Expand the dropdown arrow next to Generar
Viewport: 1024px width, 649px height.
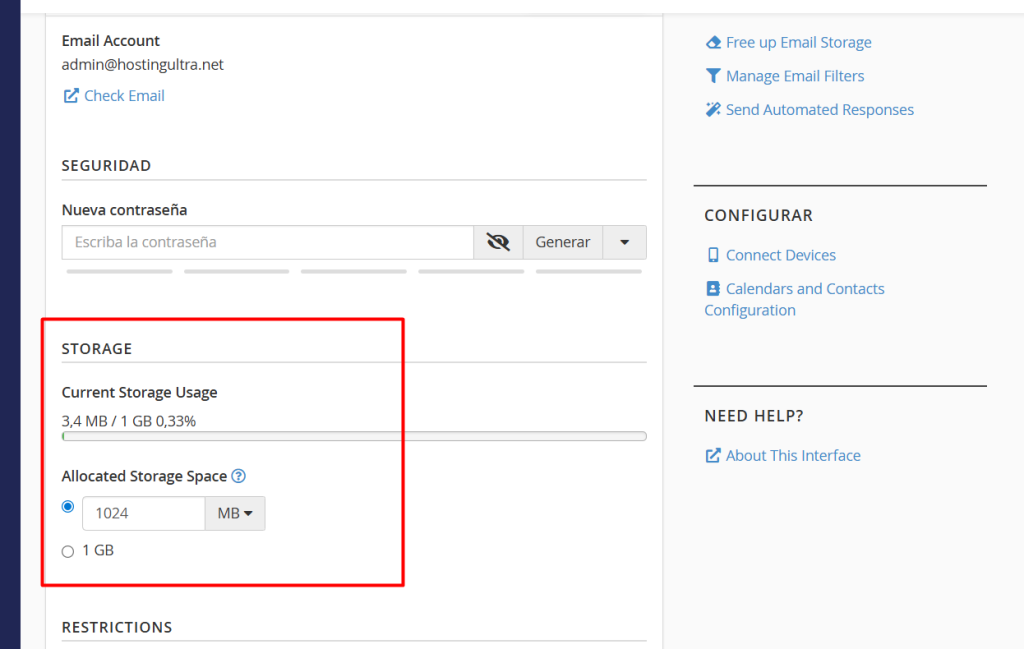624,242
